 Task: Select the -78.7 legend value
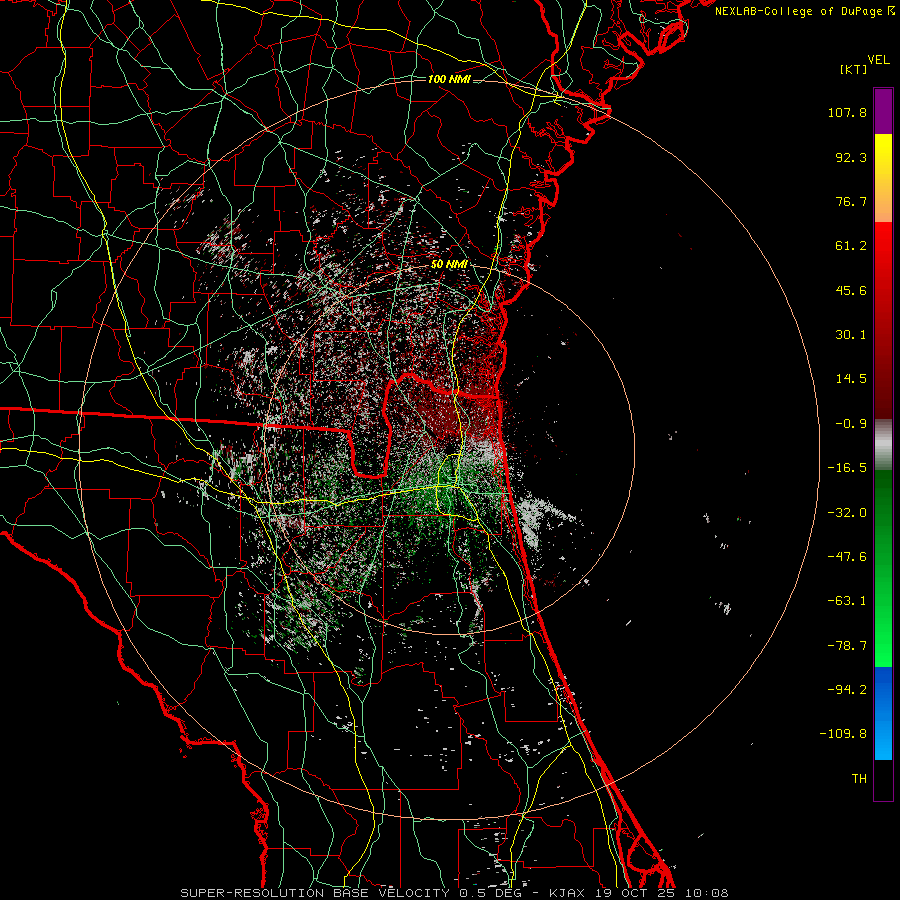click(x=847, y=646)
